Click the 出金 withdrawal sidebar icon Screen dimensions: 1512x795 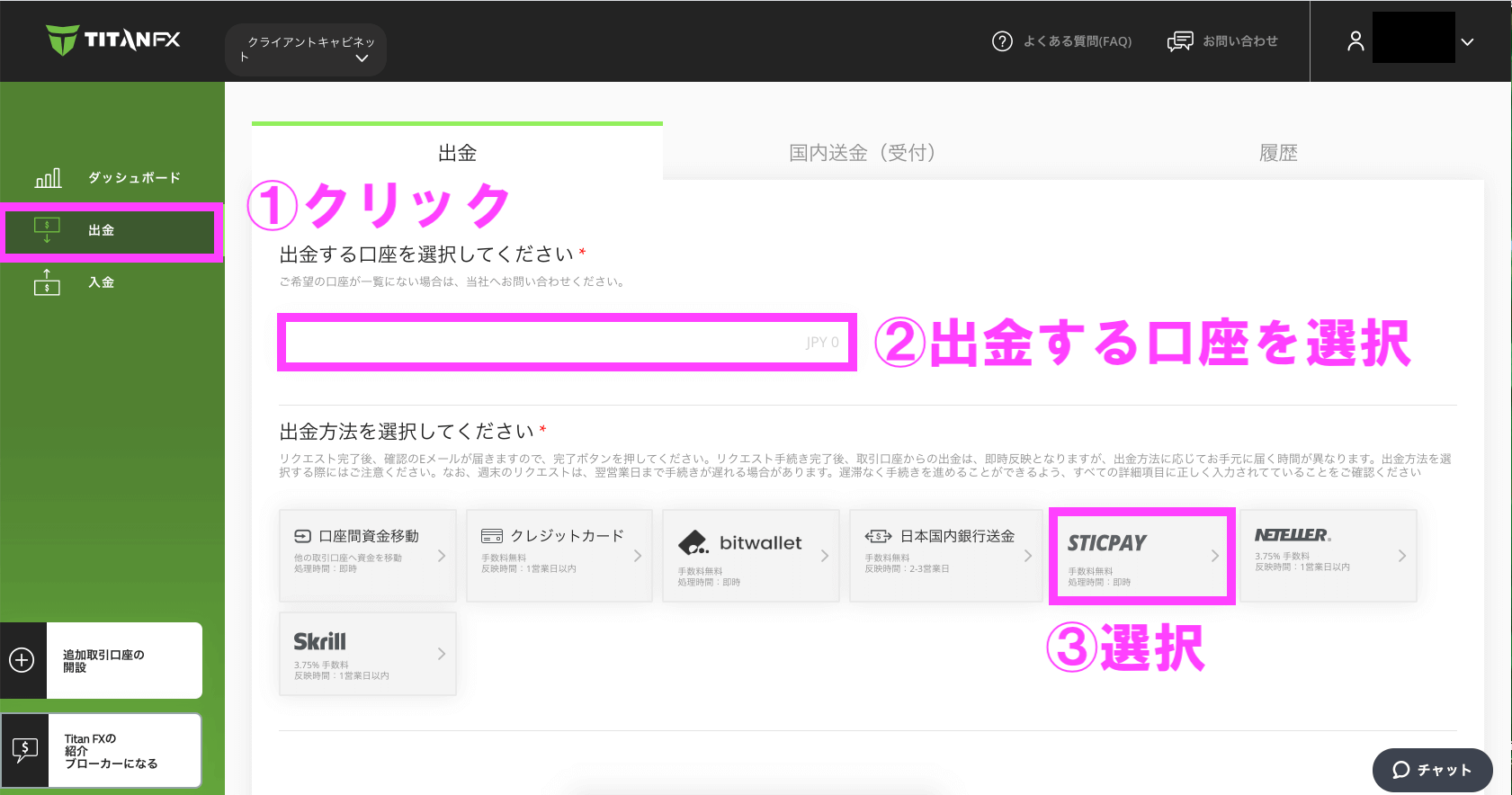click(47, 230)
